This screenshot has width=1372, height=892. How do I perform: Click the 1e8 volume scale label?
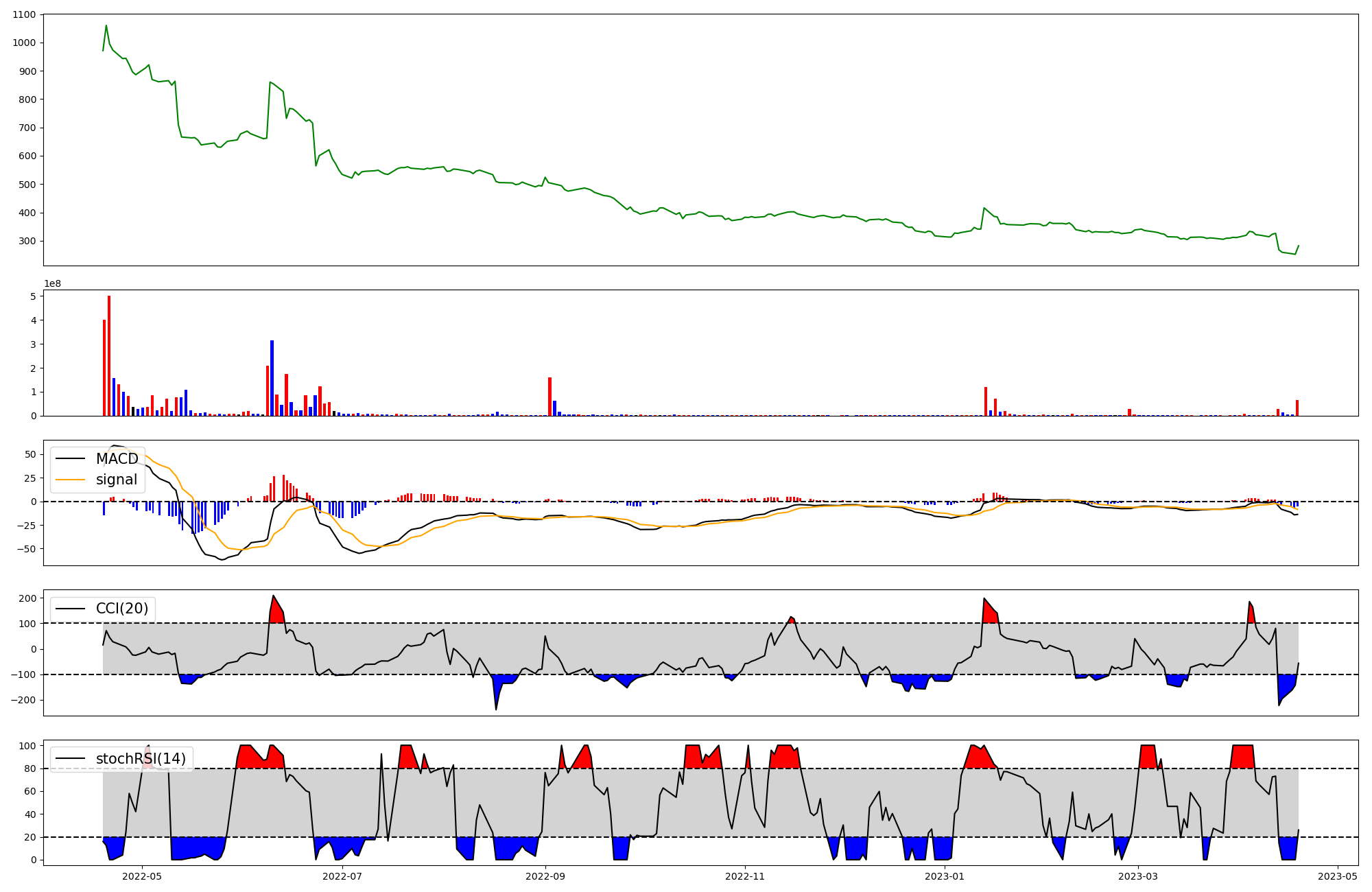52,283
